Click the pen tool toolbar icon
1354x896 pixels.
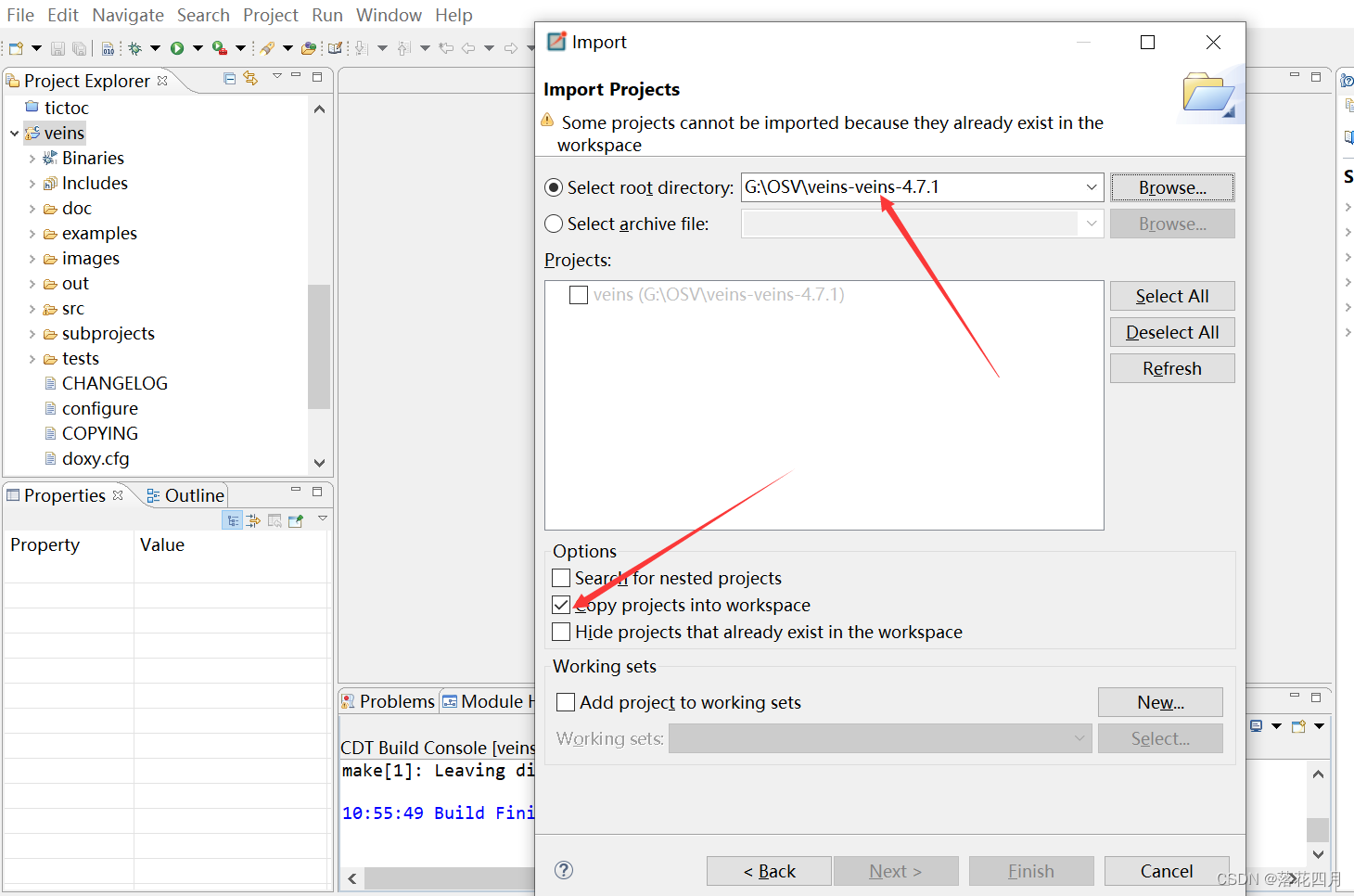click(267, 48)
